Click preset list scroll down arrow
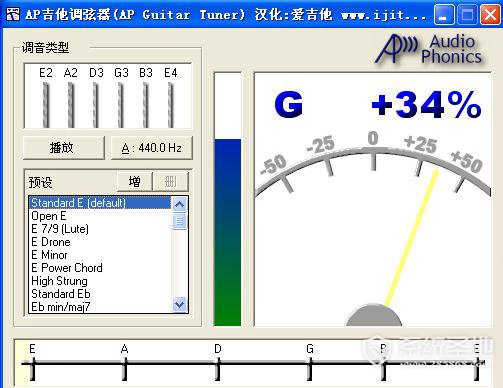Screen dimensions: 503x388 pyautogui.click(x=180, y=304)
